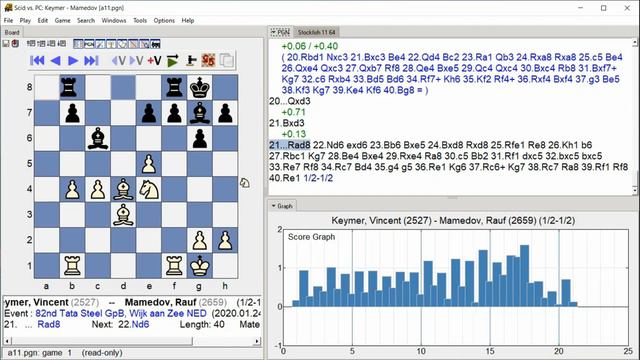This screenshot has height=360, width=640.
Task: Click the fourth database list icon in toolbar
Action: 61,43
